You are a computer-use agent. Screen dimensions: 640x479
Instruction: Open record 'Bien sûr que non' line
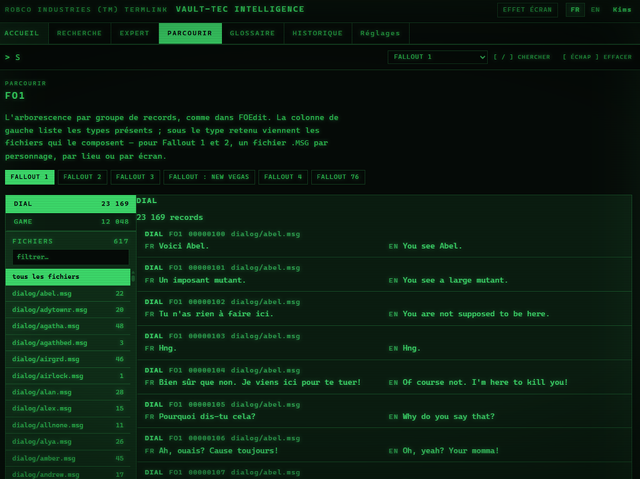coord(384,377)
